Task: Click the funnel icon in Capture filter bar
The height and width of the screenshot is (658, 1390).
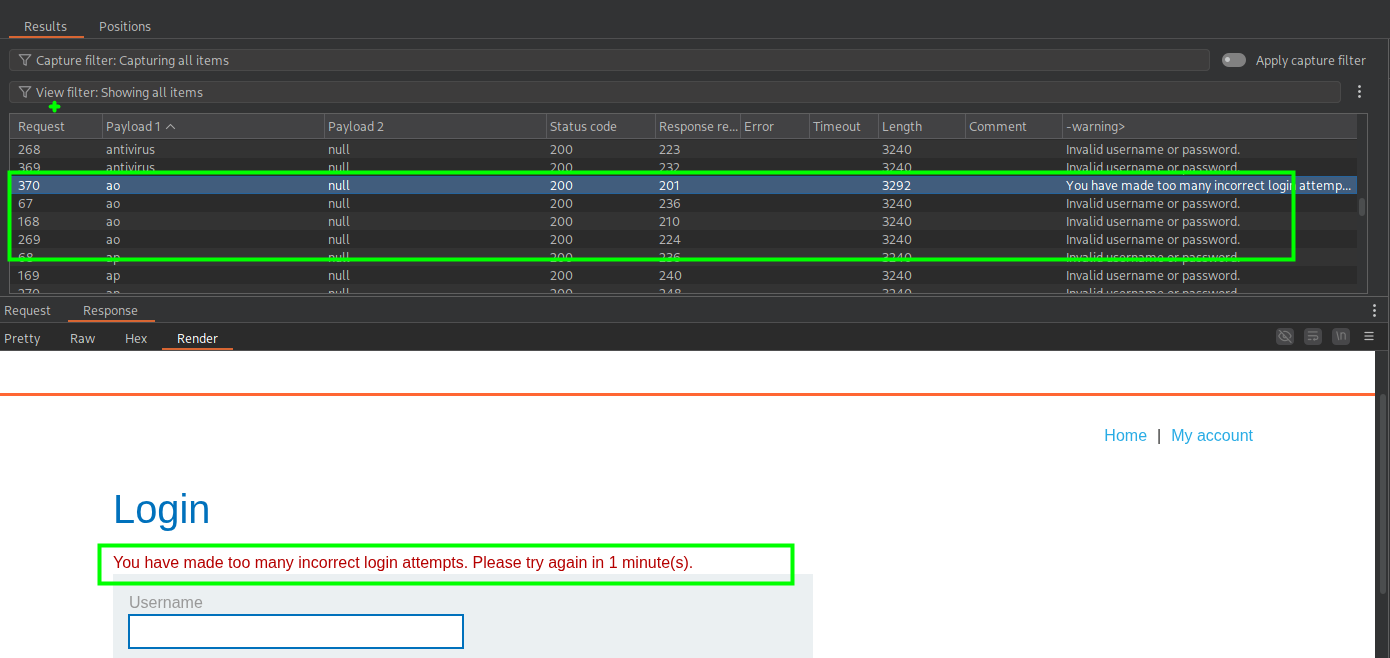Action: tap(25, 60)
